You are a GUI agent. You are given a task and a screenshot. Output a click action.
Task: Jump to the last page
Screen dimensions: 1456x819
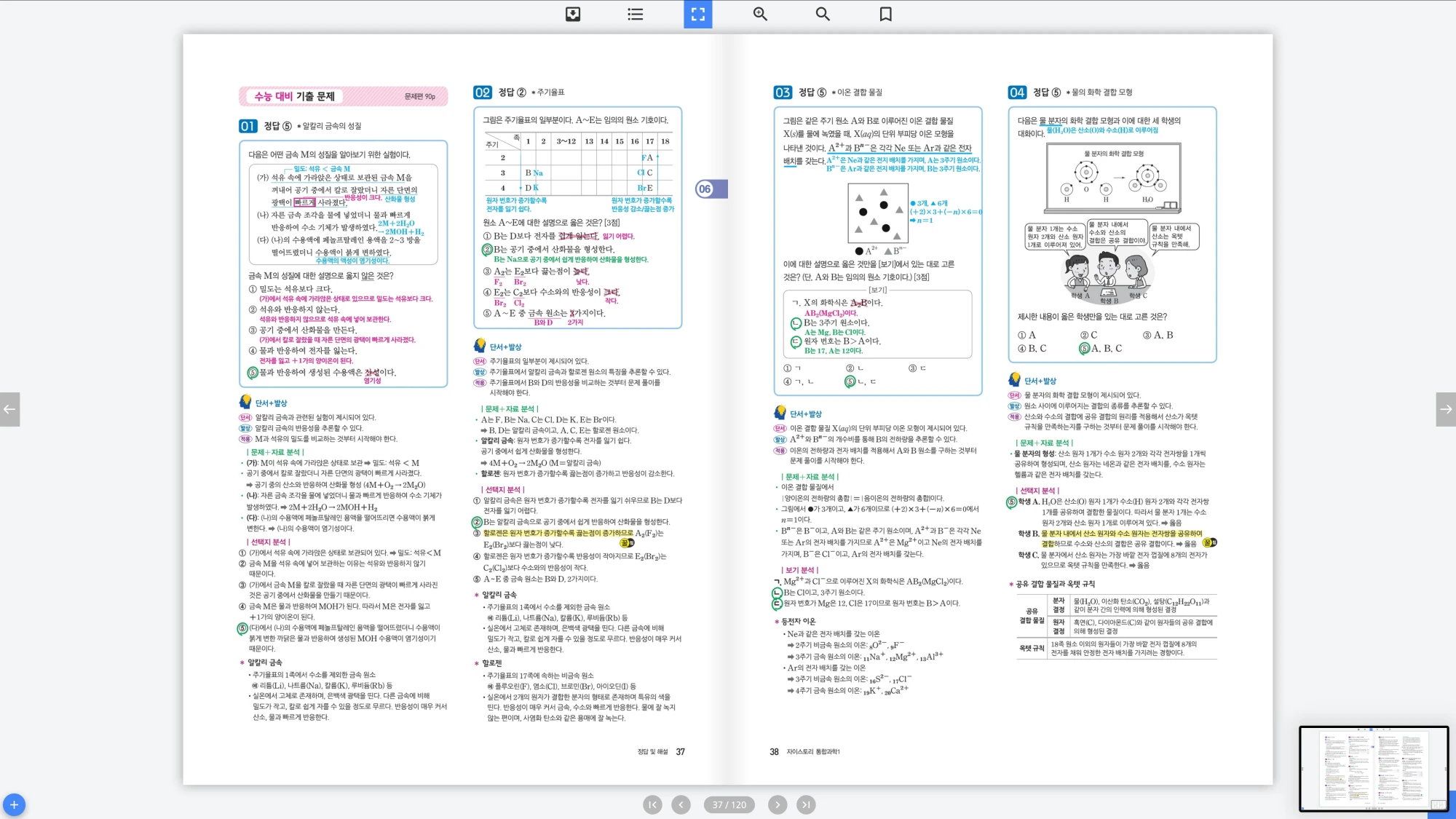[x=805, y=804]
